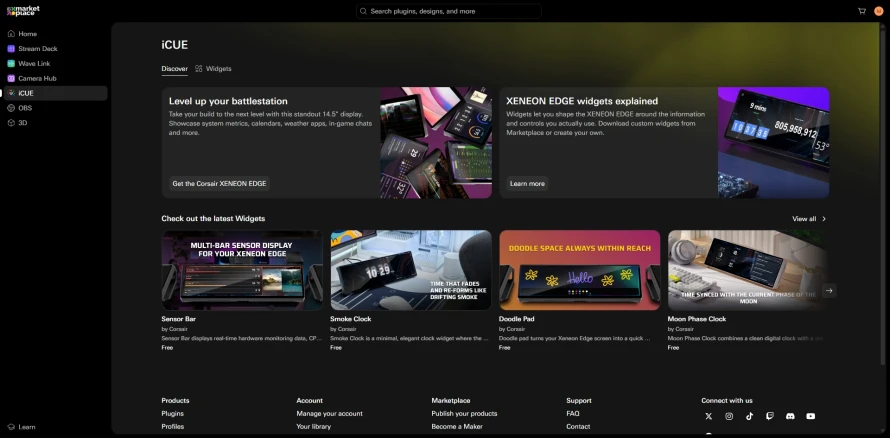The width and height of the screenshot is (890, 438).
Task: Switch to the Discover tab
Action: (174, 69)
